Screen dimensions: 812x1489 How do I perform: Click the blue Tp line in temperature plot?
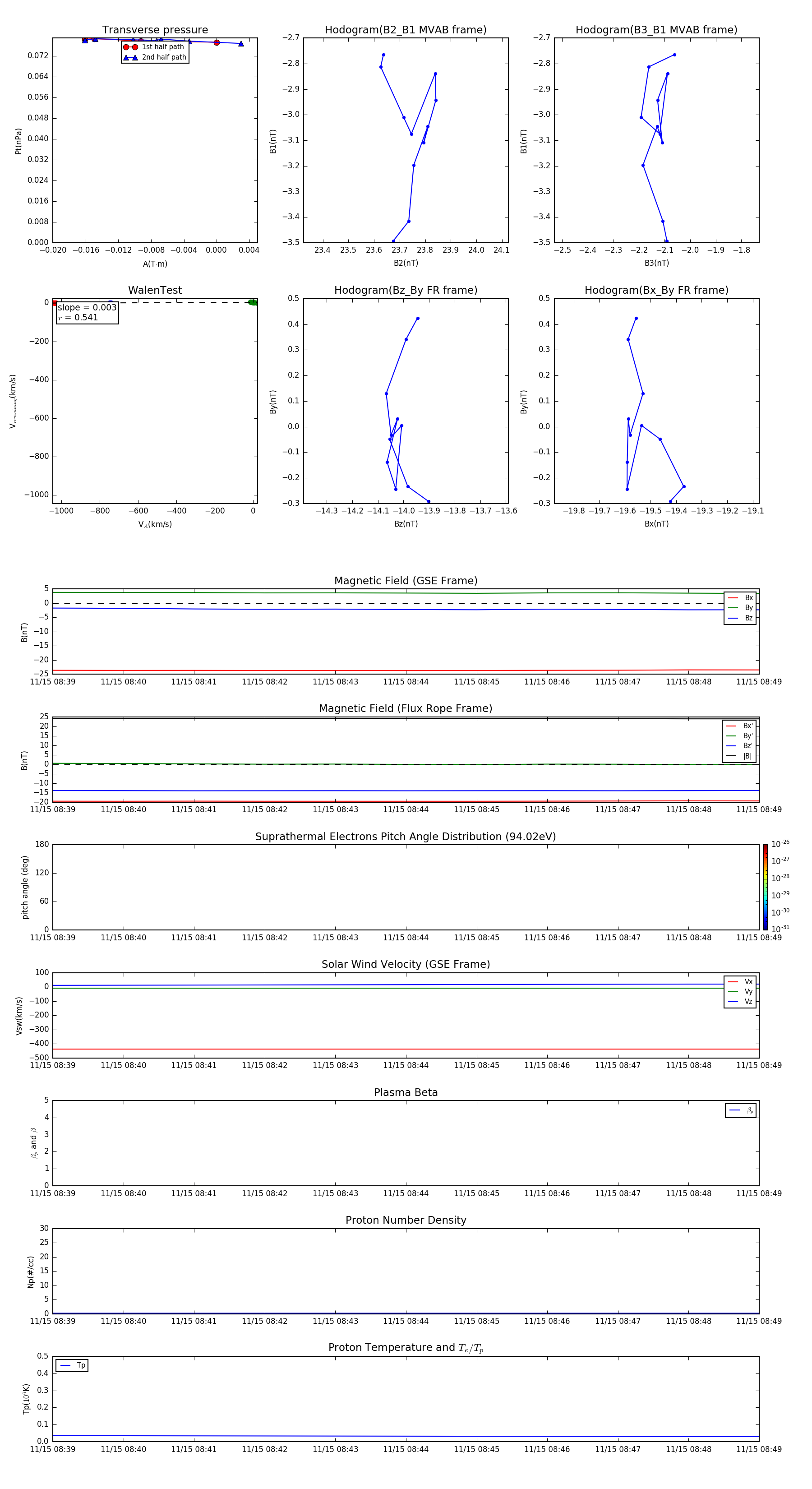coord(406,1436)
